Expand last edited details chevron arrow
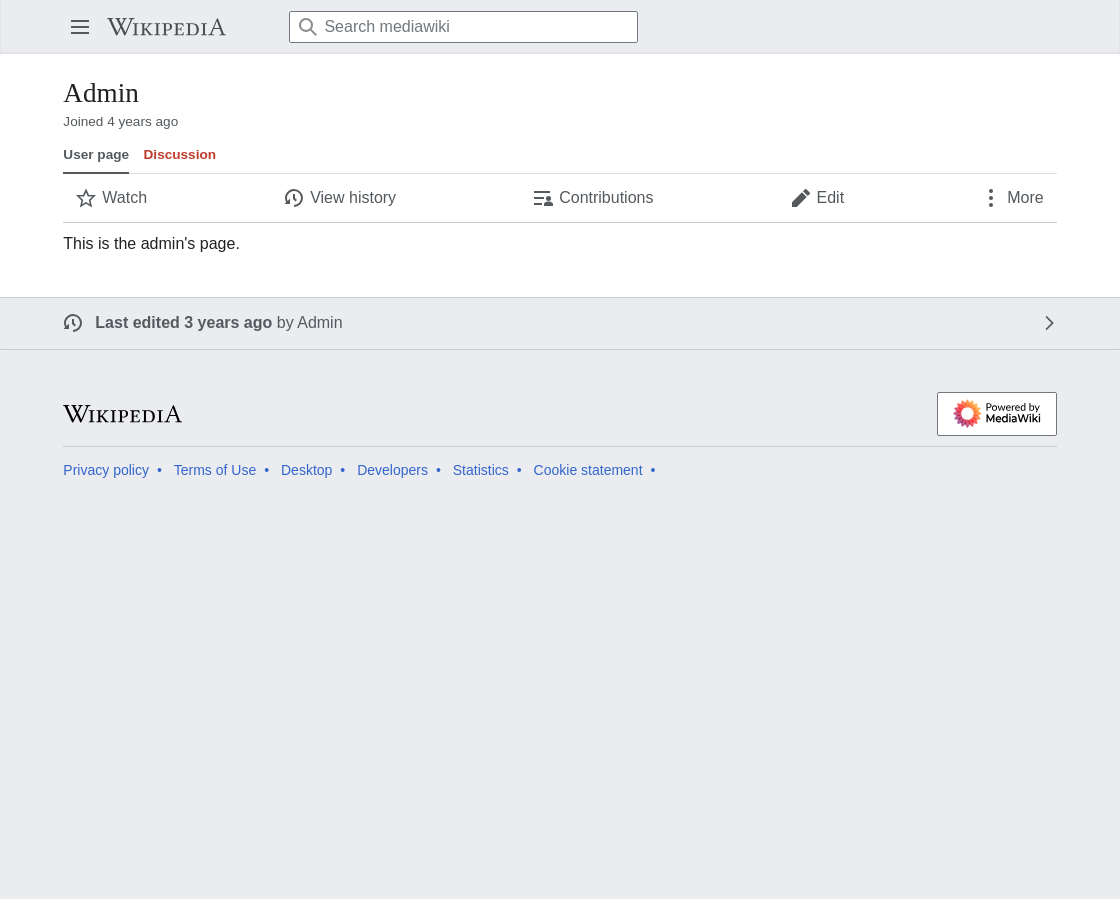The height and width of the screenshot is (900, 1120). click(1049, 323)
